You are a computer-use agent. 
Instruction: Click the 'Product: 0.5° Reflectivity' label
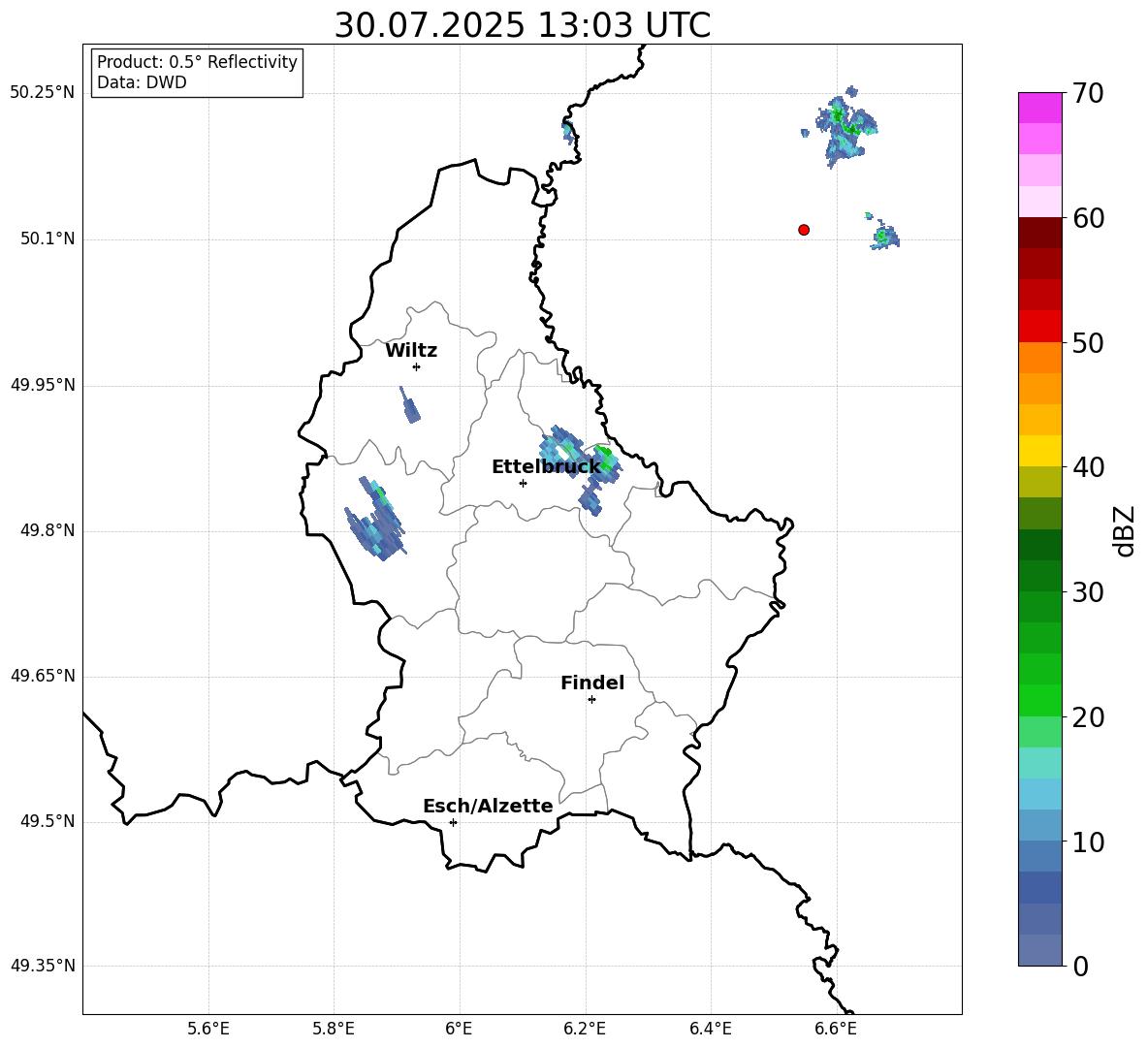pos(197,62)
